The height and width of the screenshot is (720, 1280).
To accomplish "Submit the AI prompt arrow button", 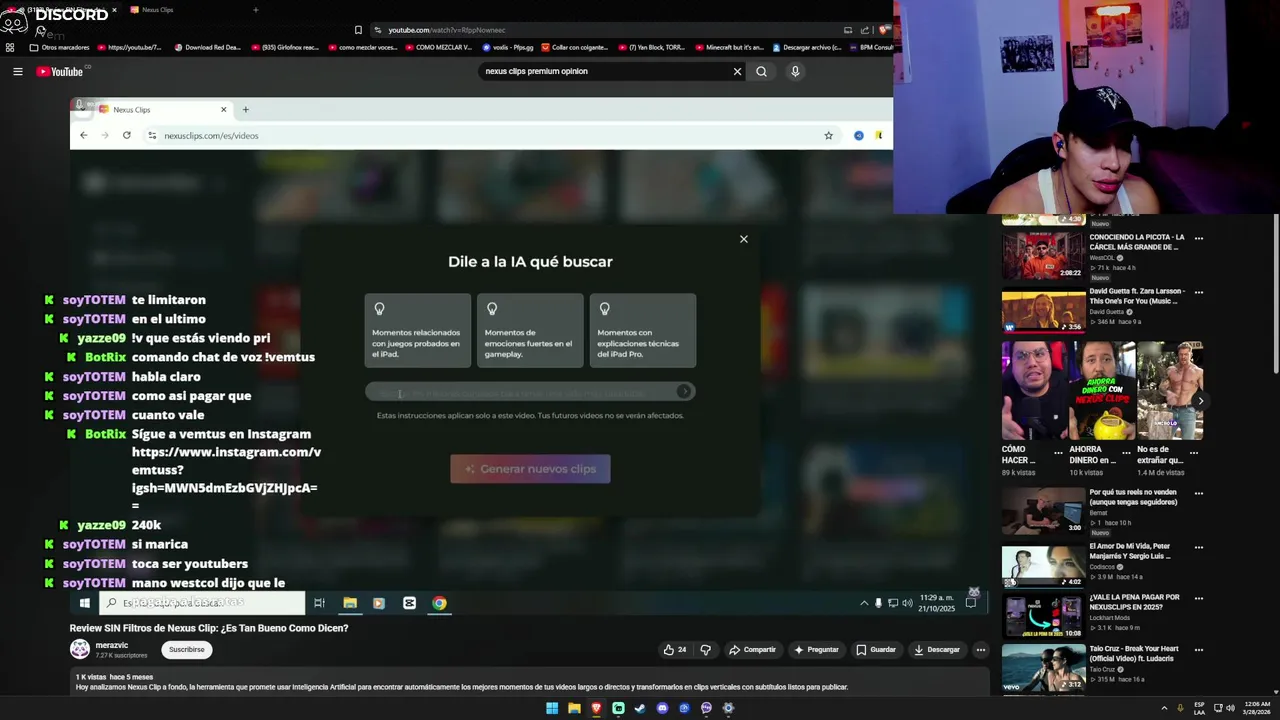I will pyautogui.click(x=684, y=392).
